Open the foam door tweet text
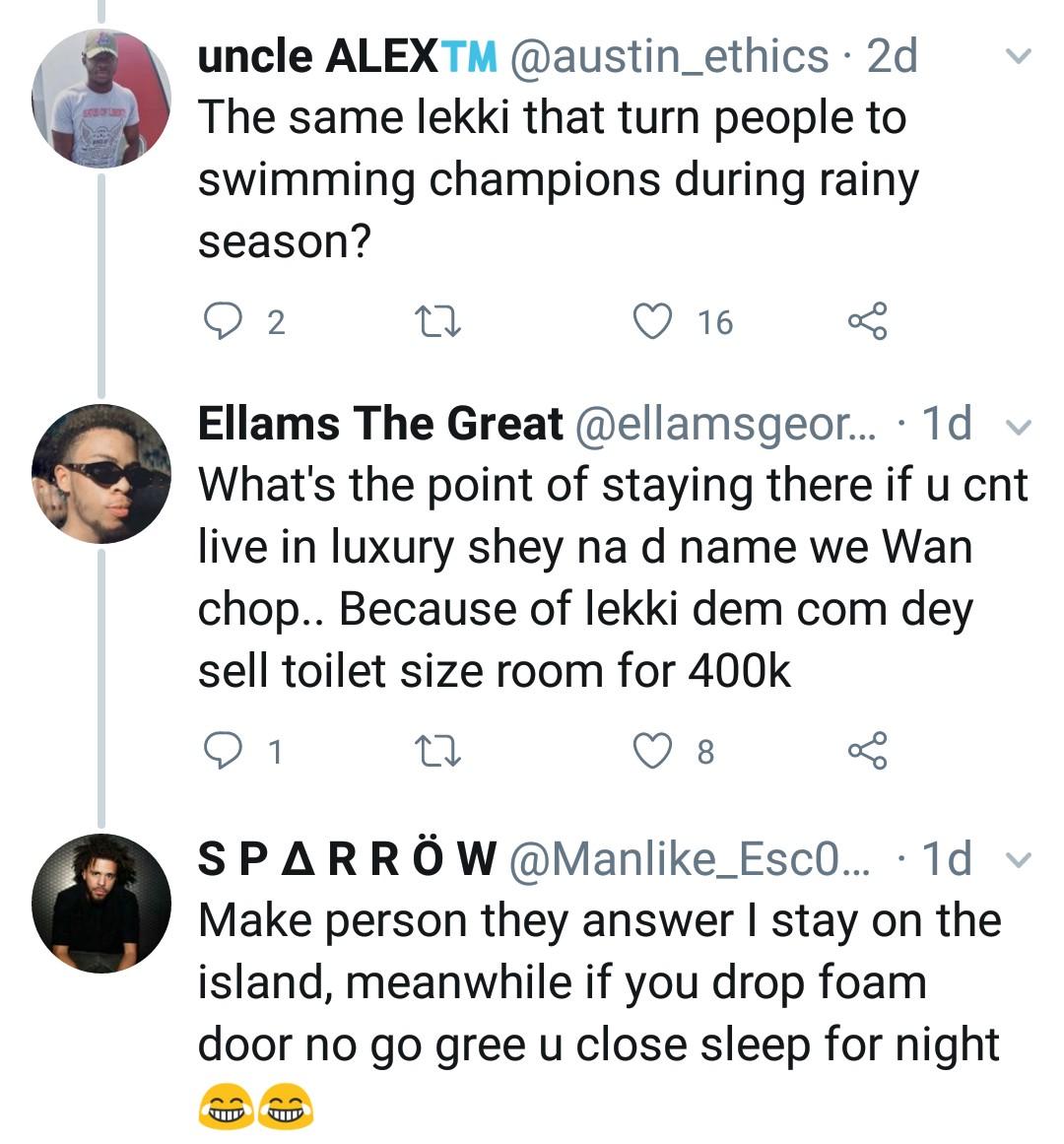Image resolution: width=1064 pixels, height=1144 pixels. pyautogui.click(x=599, y=983)
